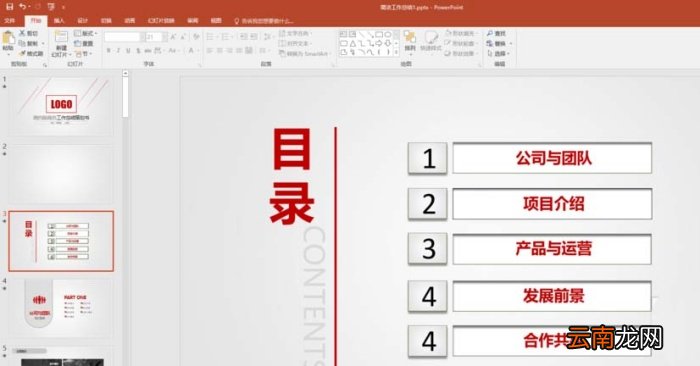Image resolution: width=700 pixels, height=366 pixels.
Task: Click the Font Color A button
Action: point(191,51)
